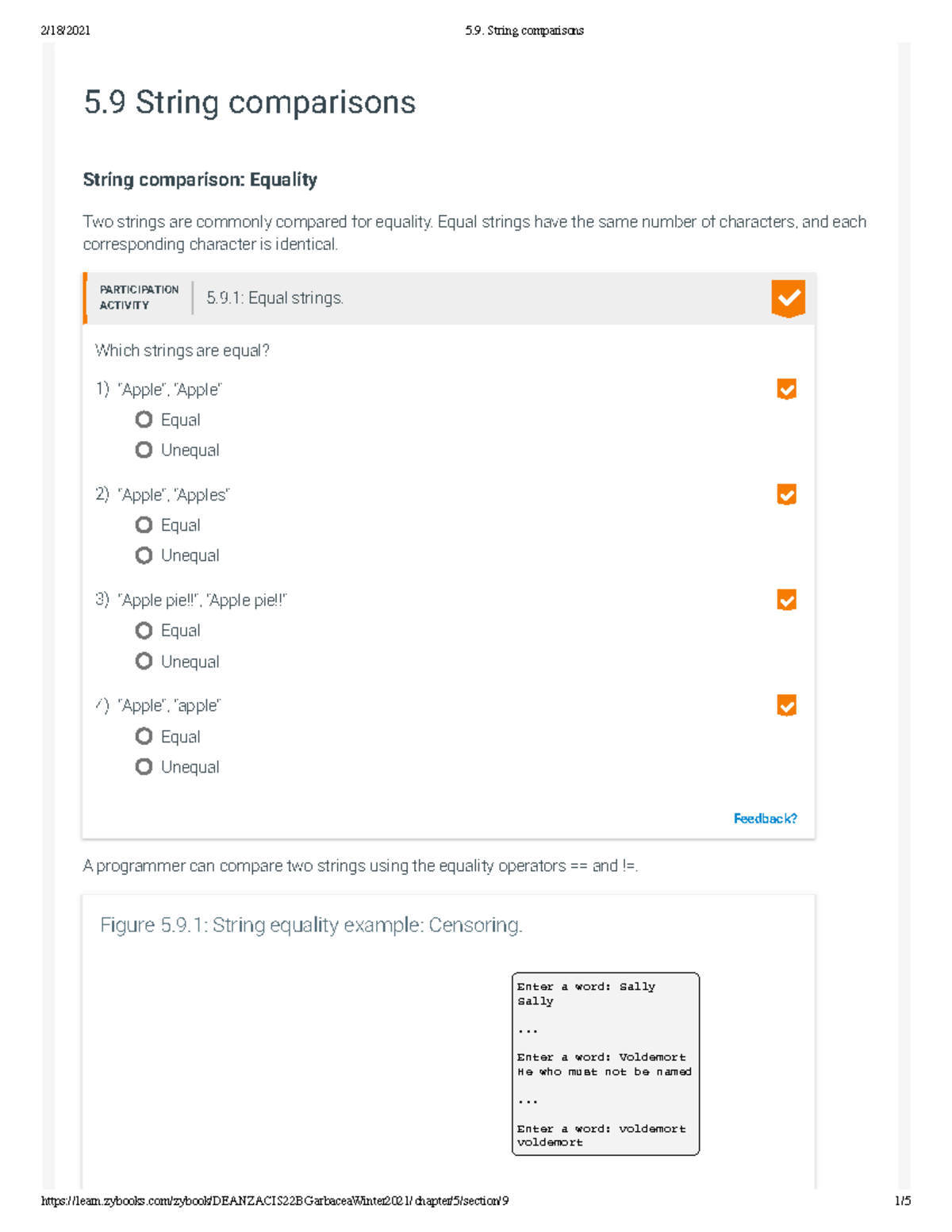Select Equal for the 'Apple', 'Apples' question
This screenshot has width=952, height=1232.
pyautogui.click(x=144, y=524)
